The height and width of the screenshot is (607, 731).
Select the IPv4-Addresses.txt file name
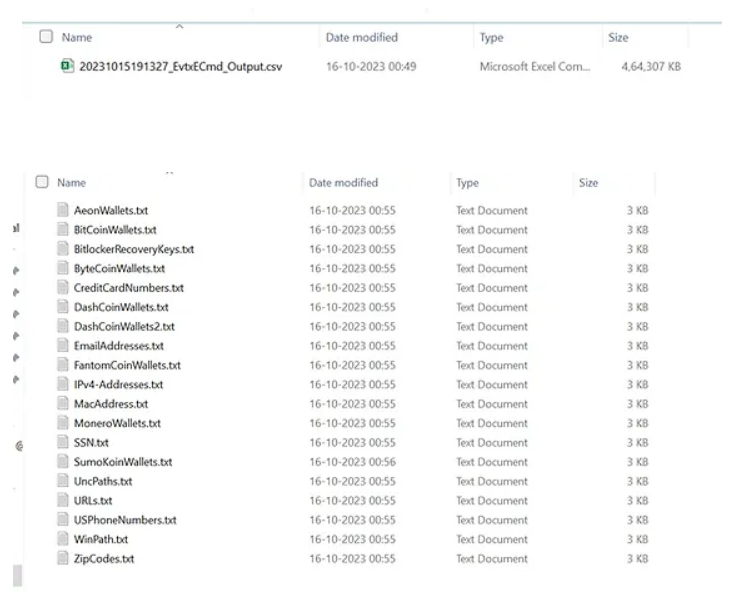118,385
